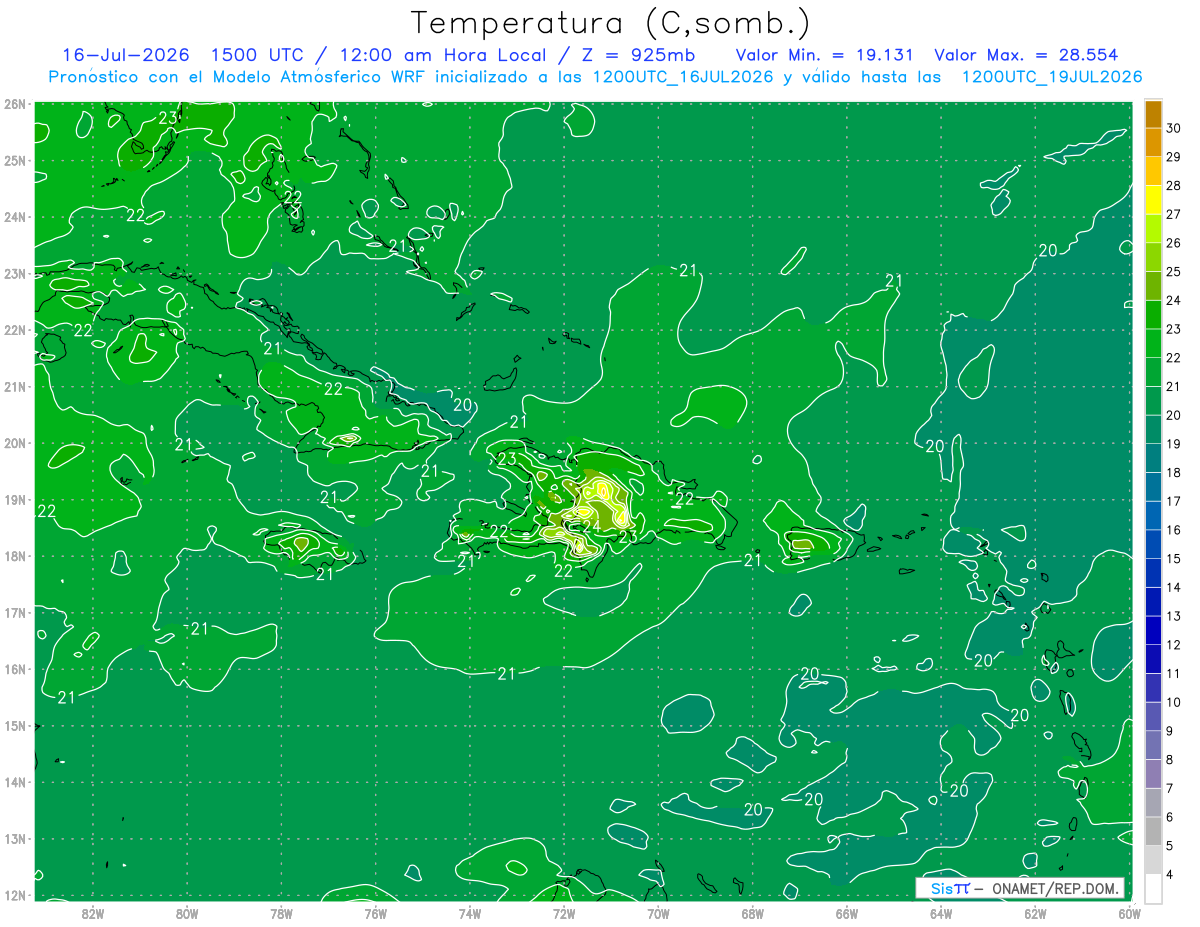Click the "Valor Max. = 28.554" value

1026,55
